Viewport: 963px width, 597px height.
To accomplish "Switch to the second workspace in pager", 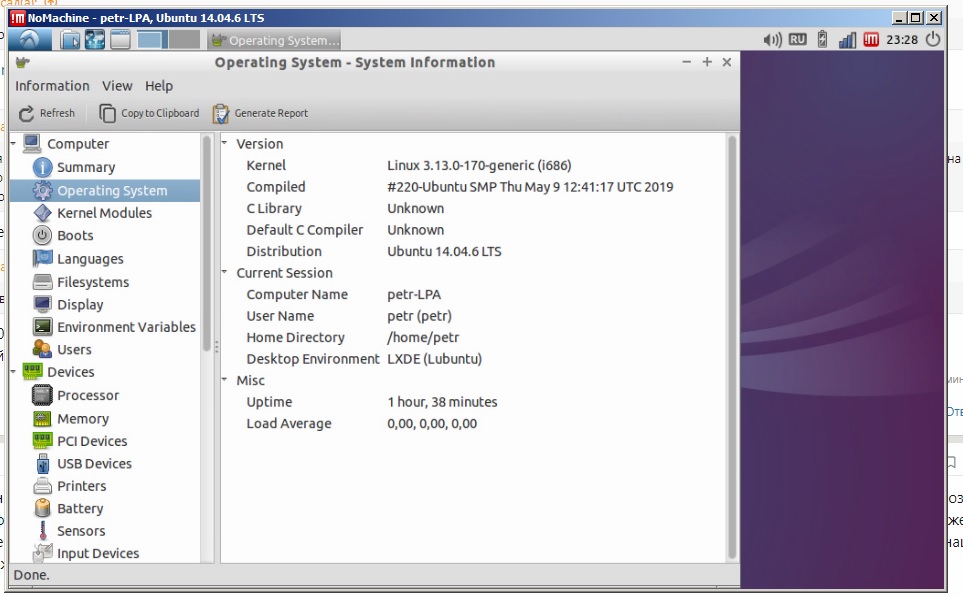I will point(184,40).
